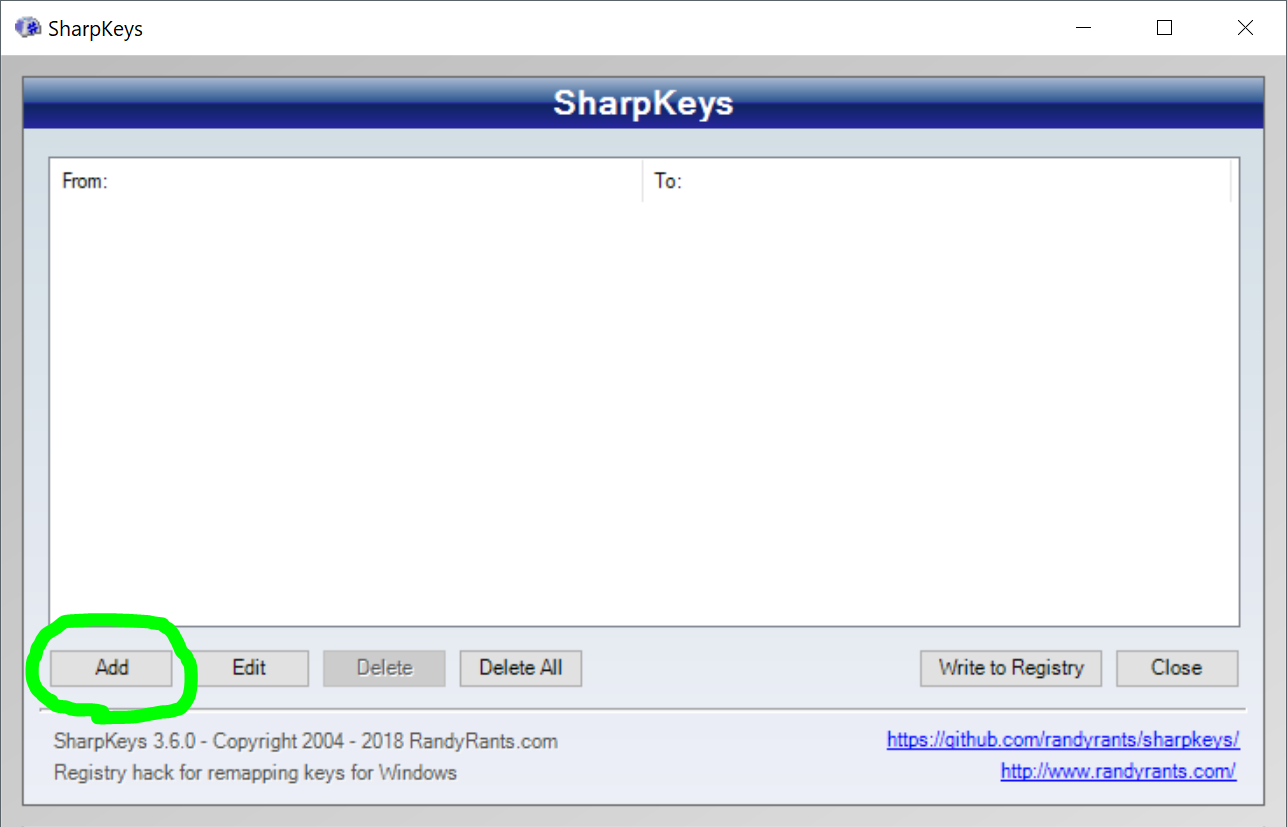
Task: Select the Delete All button
Action: [x=520, y=668]
